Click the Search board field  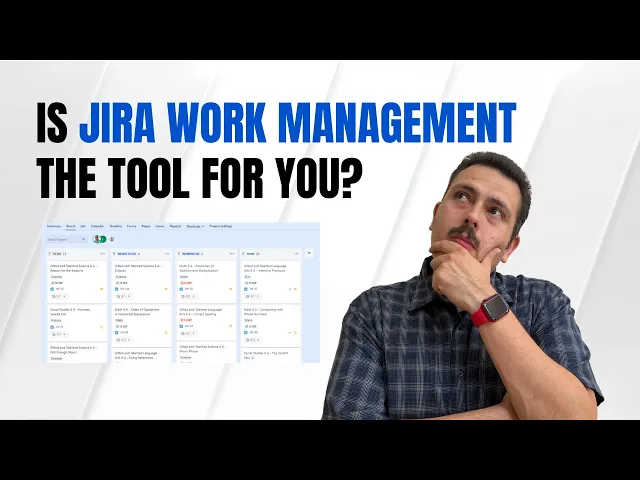point(67,239)
